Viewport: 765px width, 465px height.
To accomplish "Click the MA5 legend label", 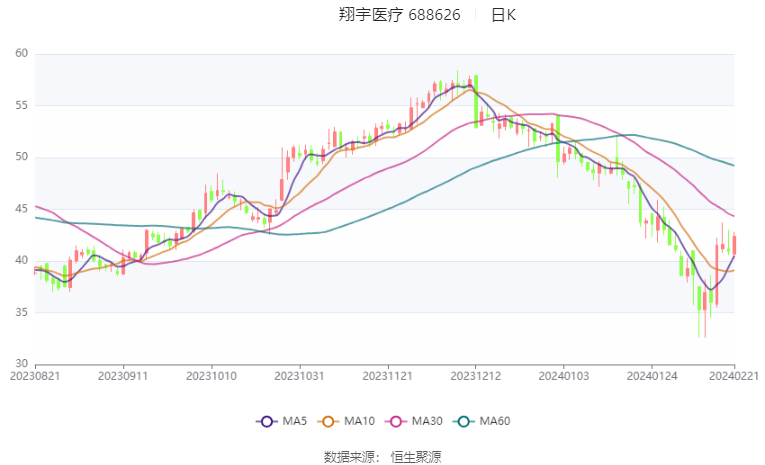I will (x=295, y=421).
